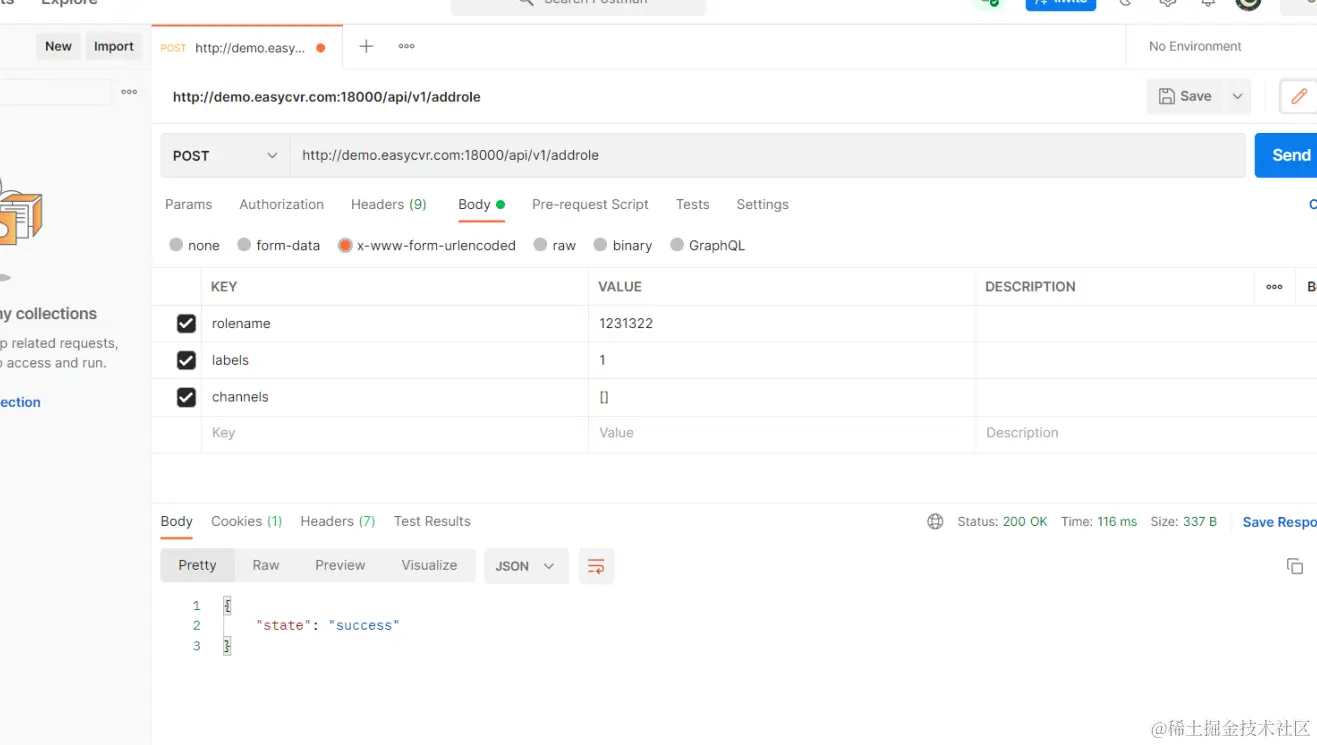The width and height of the screenshot is (1317, 745).
Task: Click the floppy disk Save icon
Action: pos(1167,96)
